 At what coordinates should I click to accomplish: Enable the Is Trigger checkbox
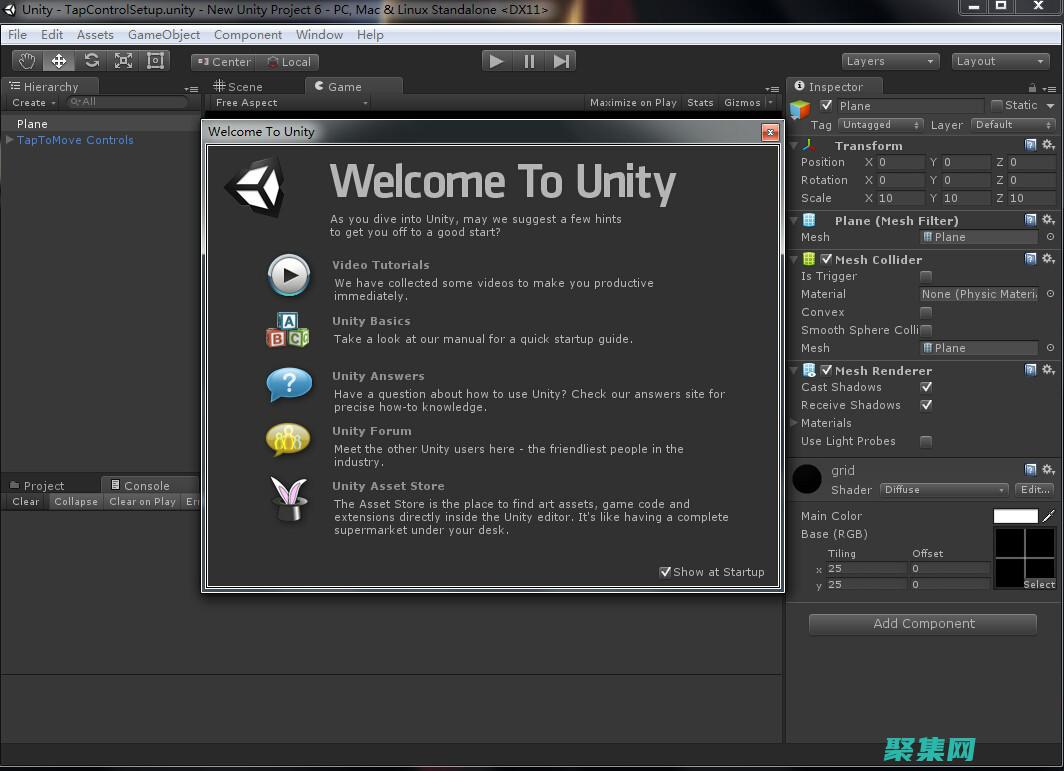[x=926, y=276]
